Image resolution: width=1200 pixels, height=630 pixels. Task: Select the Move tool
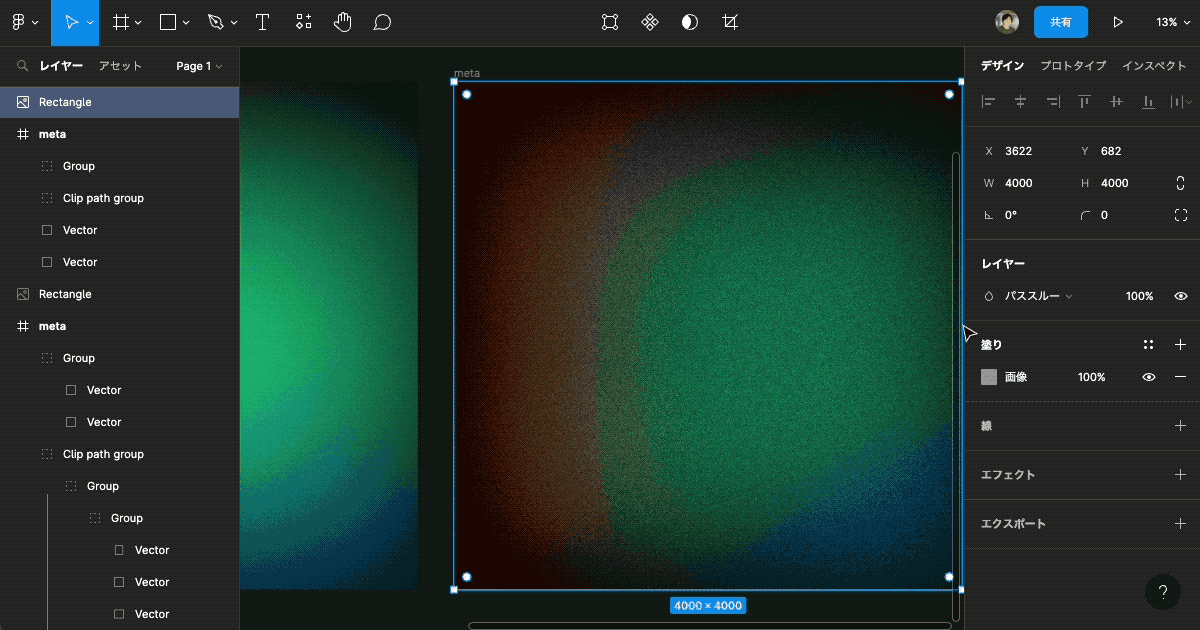tap(70, 22)
